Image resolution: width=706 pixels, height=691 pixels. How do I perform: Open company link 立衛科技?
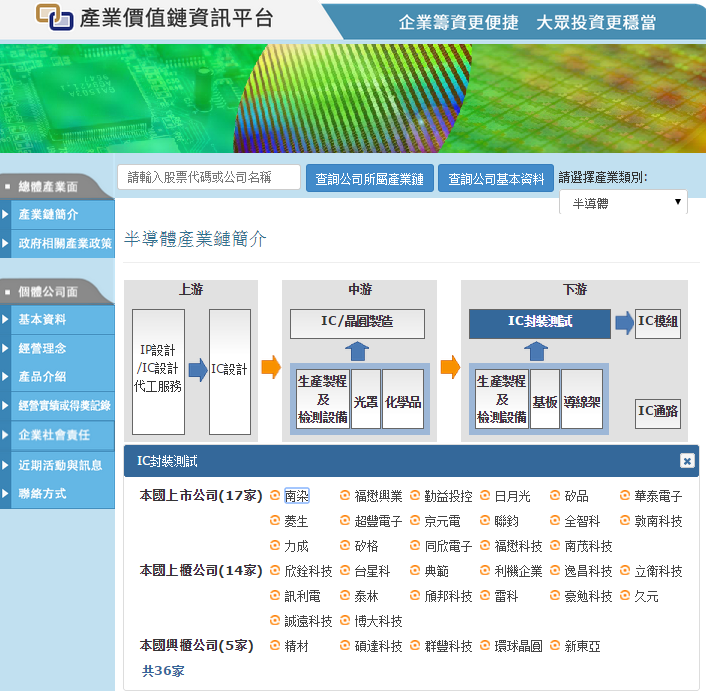tap(658, 571)
